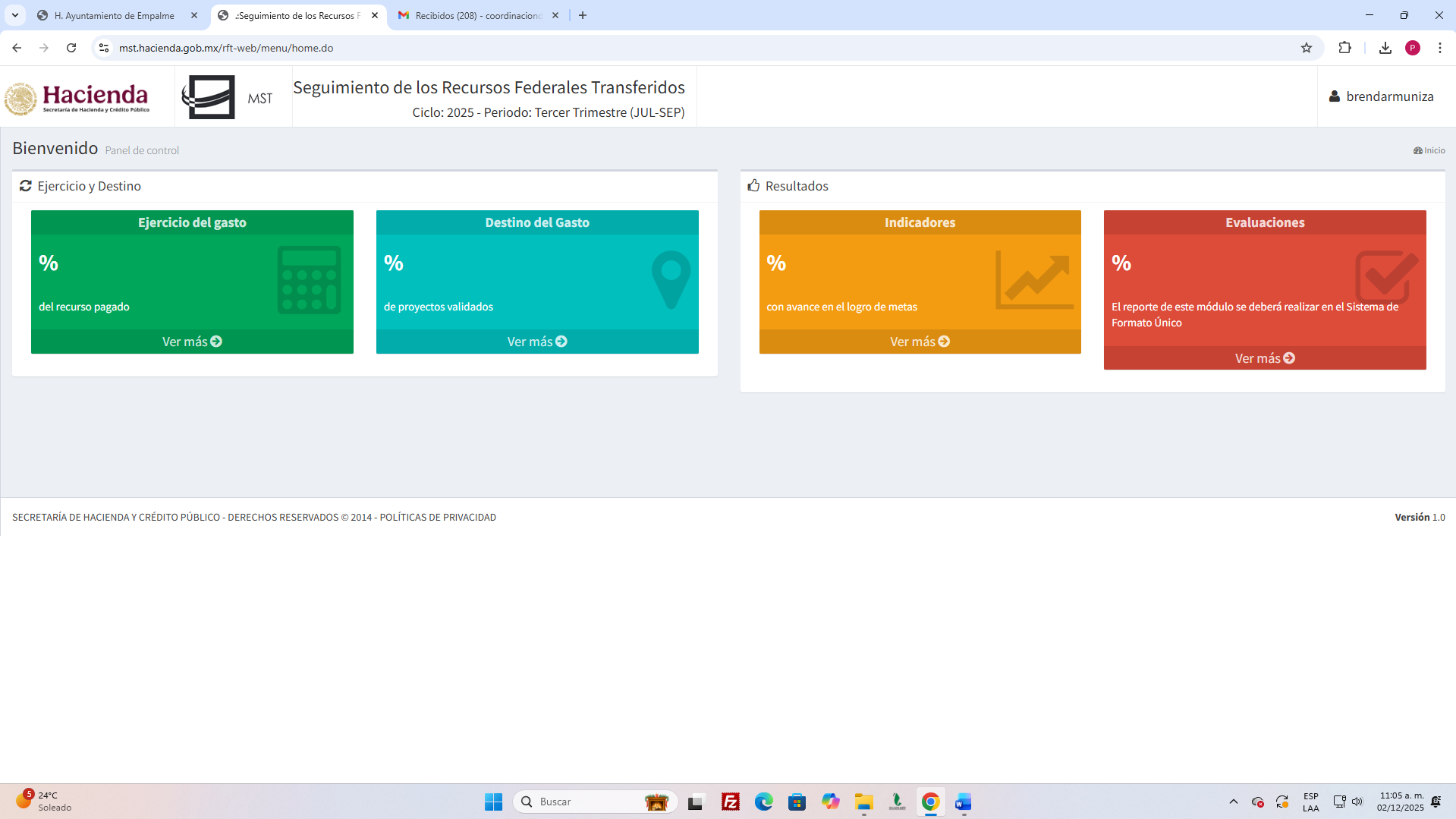Click Ver más under Indicadores
1456x819 pixels.
tap(920, 342)
